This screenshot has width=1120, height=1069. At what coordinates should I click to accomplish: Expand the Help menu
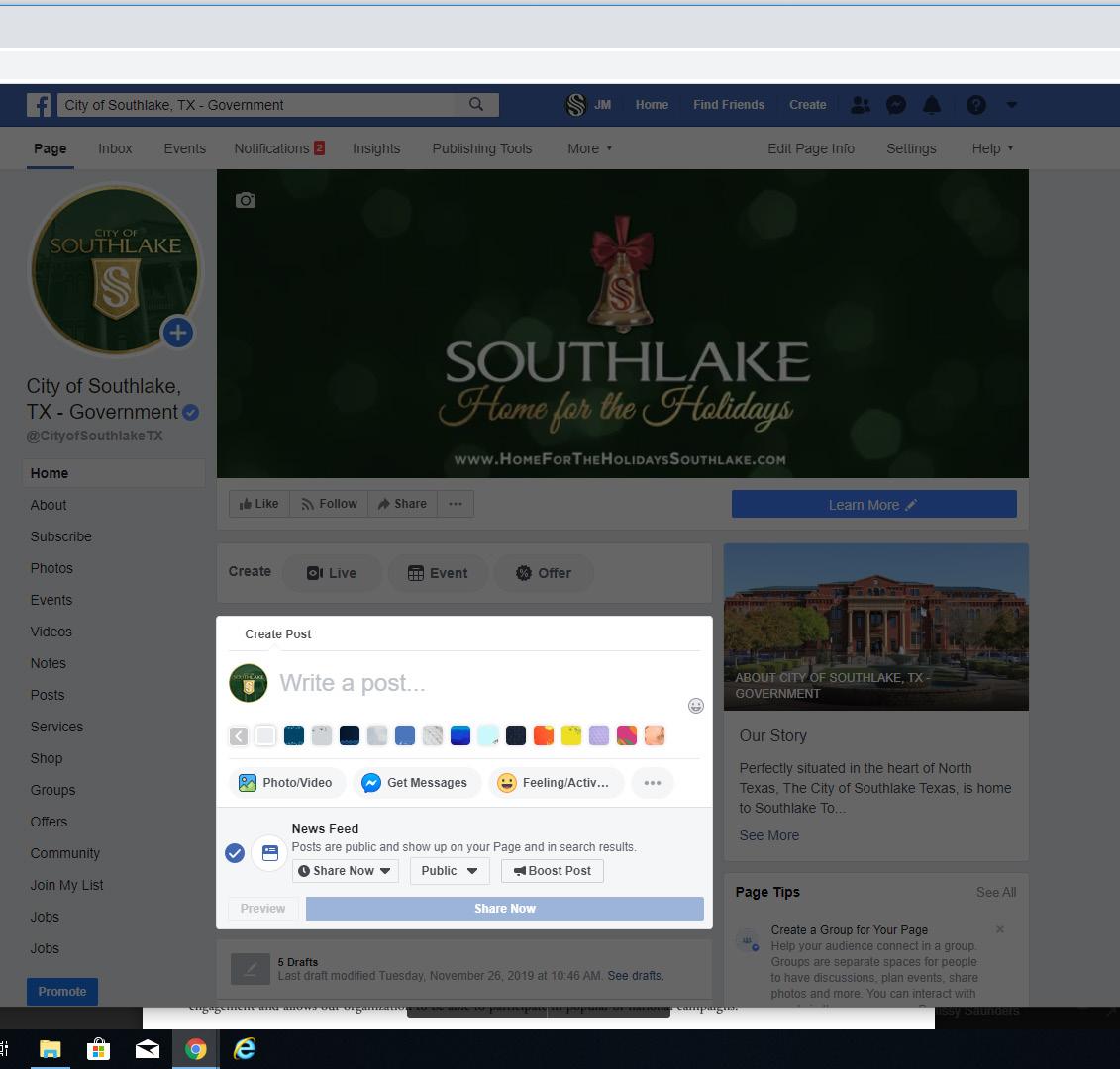(992, 148)
